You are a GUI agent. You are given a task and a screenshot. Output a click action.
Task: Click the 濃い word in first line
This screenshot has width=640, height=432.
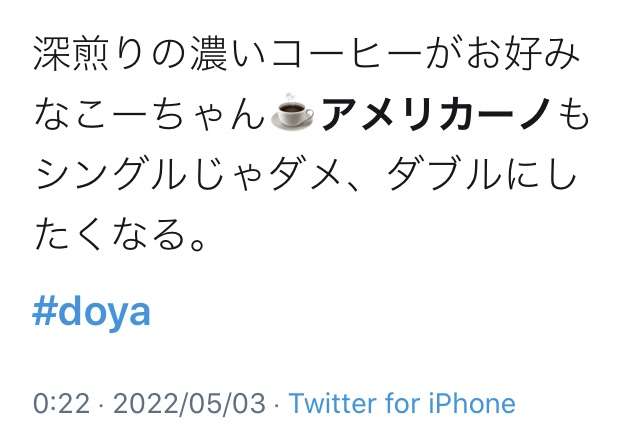pos(227,54)
